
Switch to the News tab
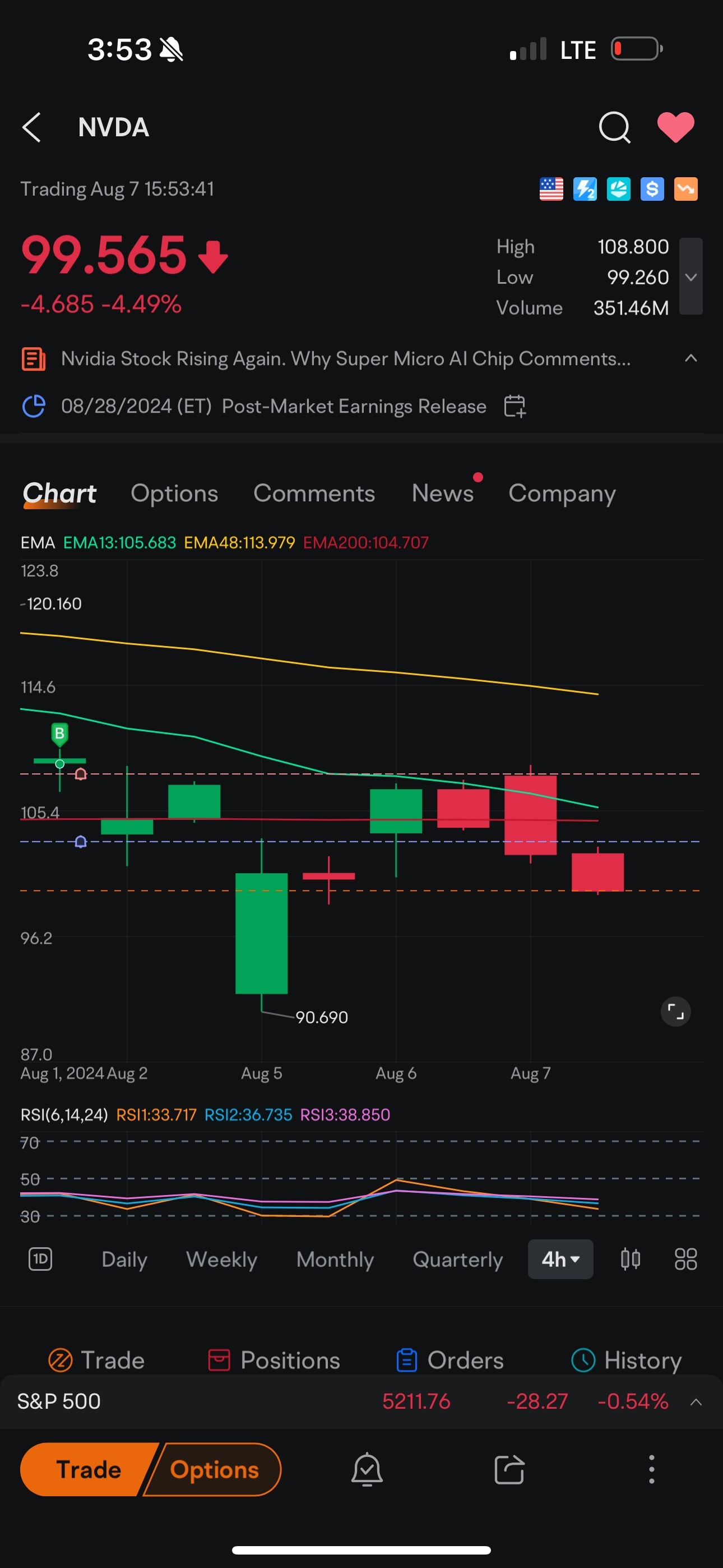(442, 493)
